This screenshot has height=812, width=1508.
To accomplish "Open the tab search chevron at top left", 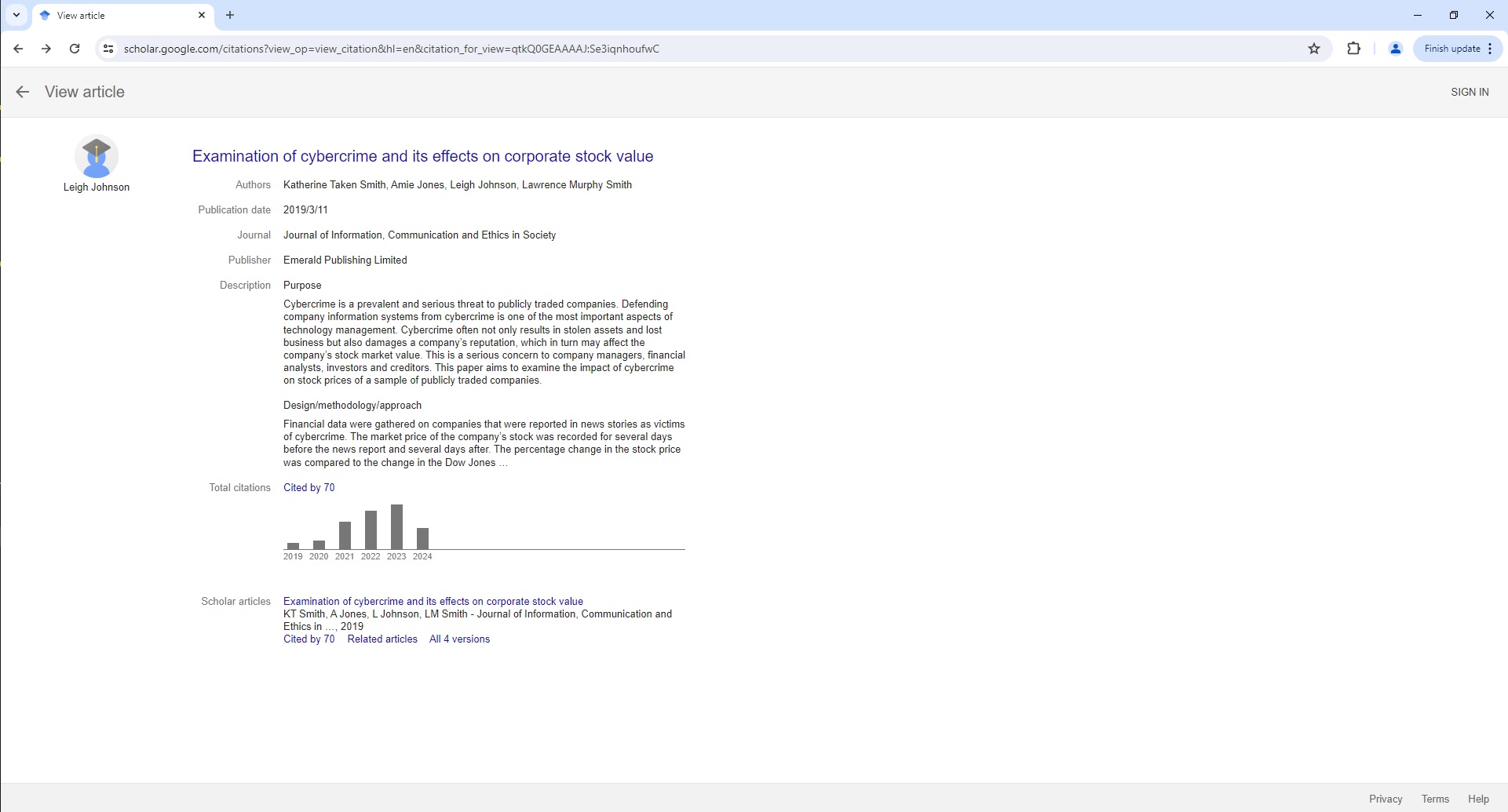I will [16, 15].
